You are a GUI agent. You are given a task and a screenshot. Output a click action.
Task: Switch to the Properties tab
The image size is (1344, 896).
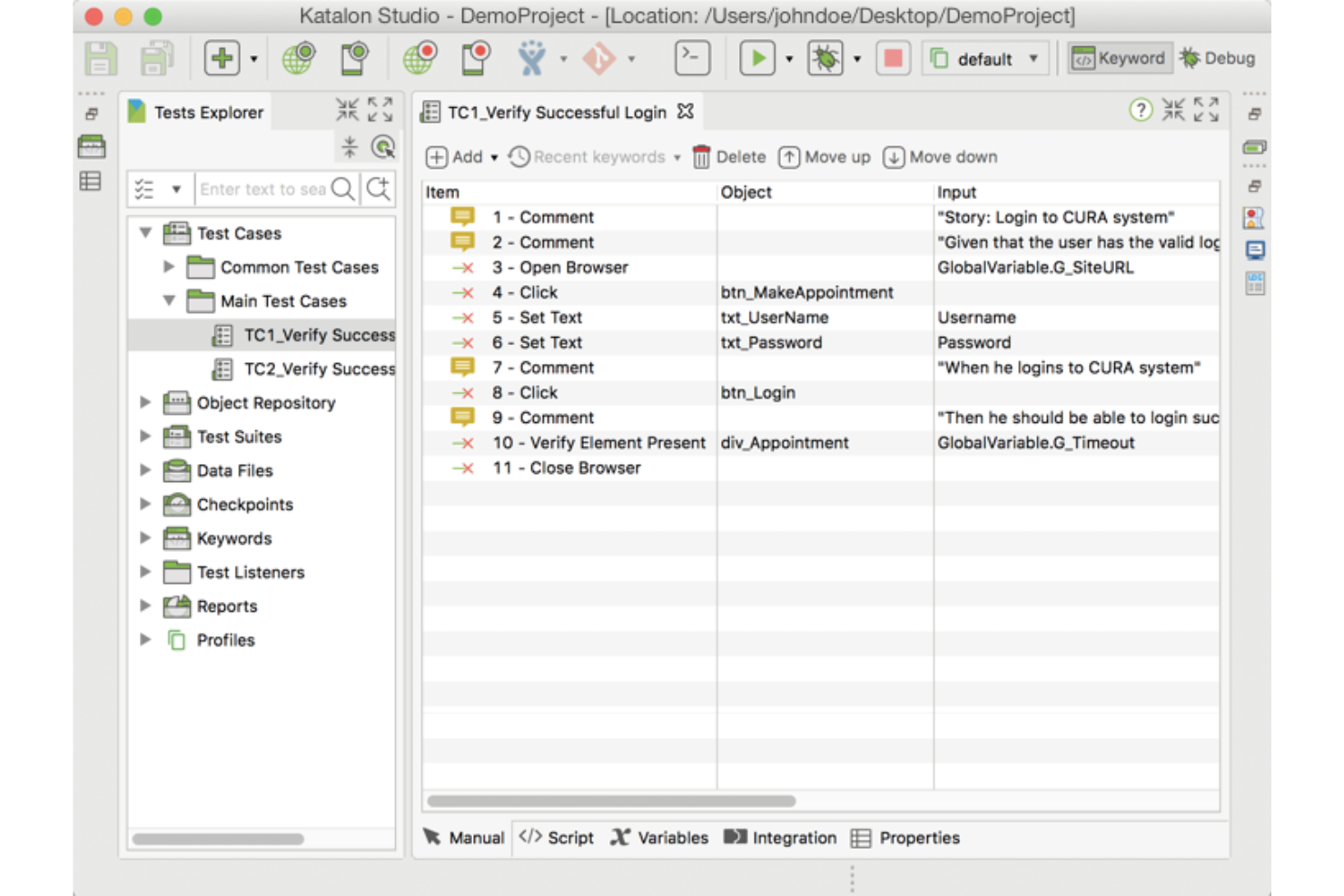pyautogui.click(x=905, y=837)
